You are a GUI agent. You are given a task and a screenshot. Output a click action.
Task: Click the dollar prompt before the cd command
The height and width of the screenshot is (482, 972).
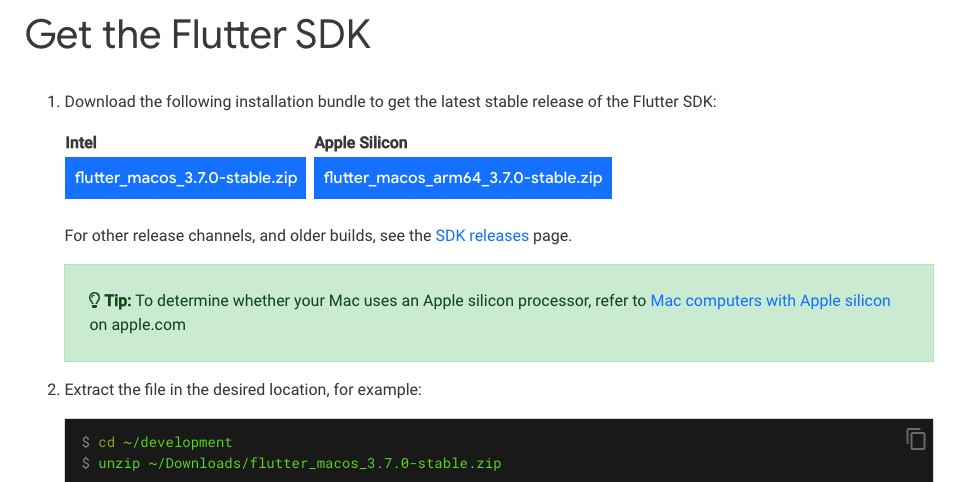[86, 442]
